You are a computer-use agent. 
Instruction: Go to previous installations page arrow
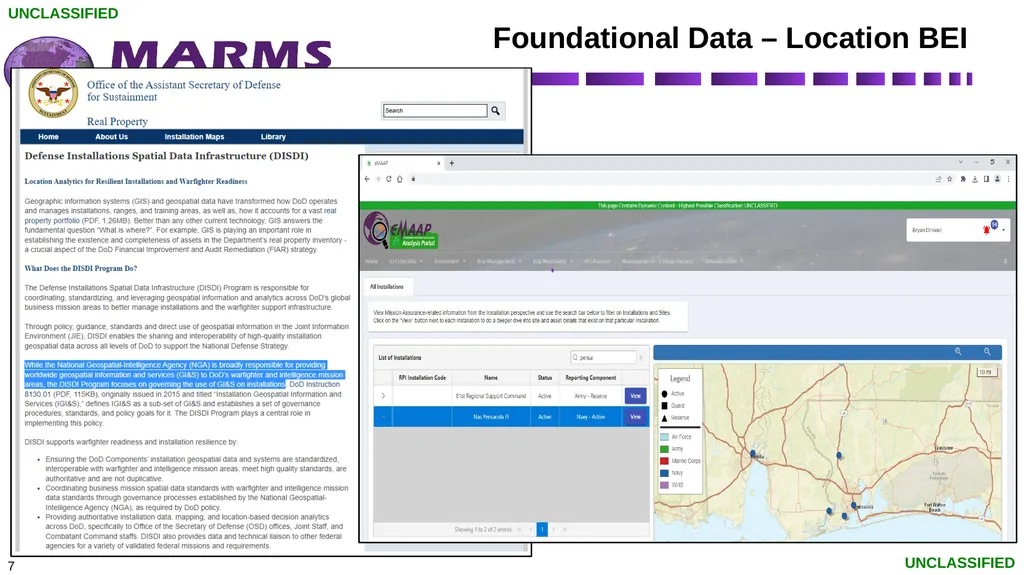tap(530, 529)
